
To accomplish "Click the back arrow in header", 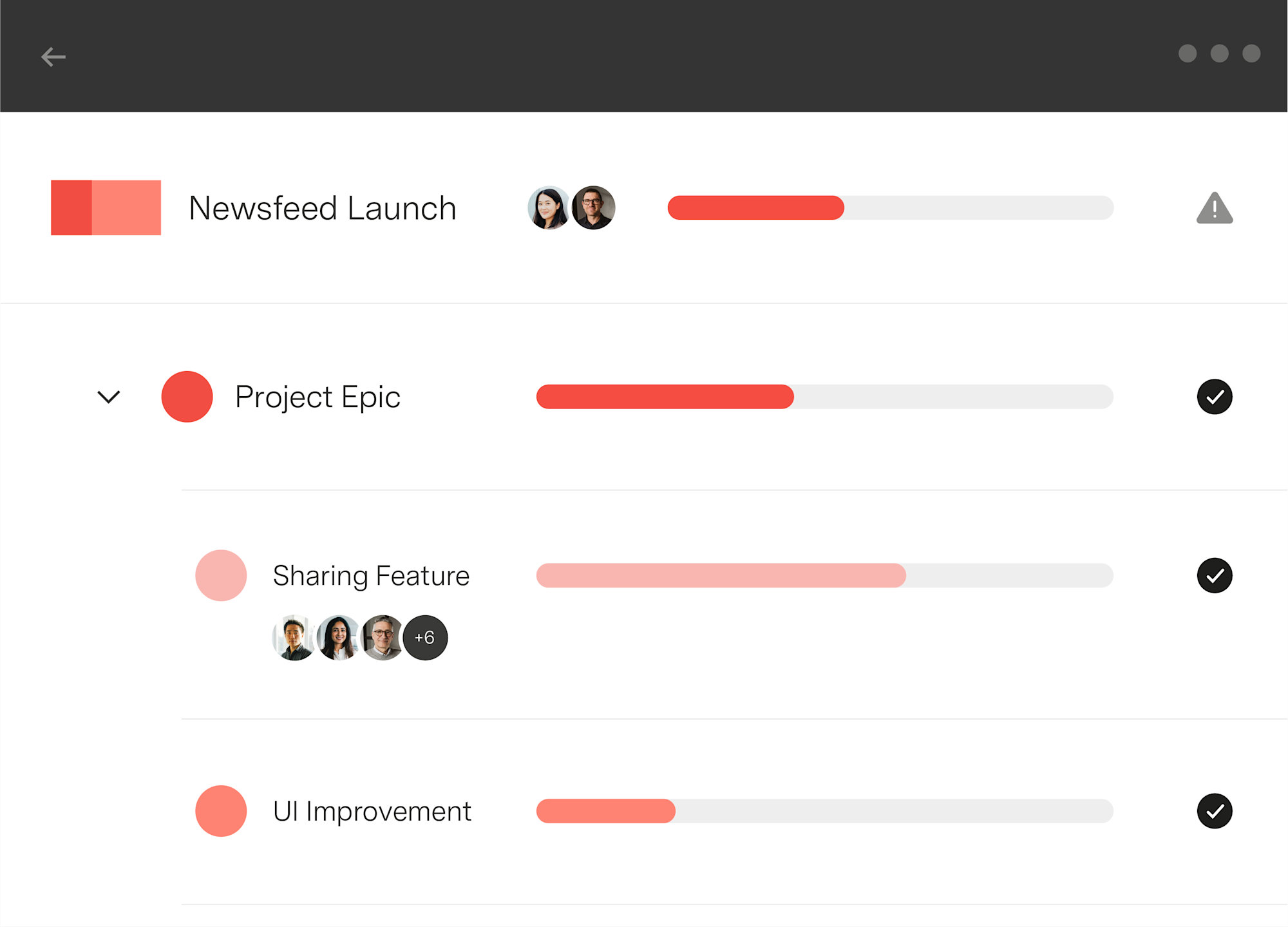I will pyautogui.click(x=53, y=57).
